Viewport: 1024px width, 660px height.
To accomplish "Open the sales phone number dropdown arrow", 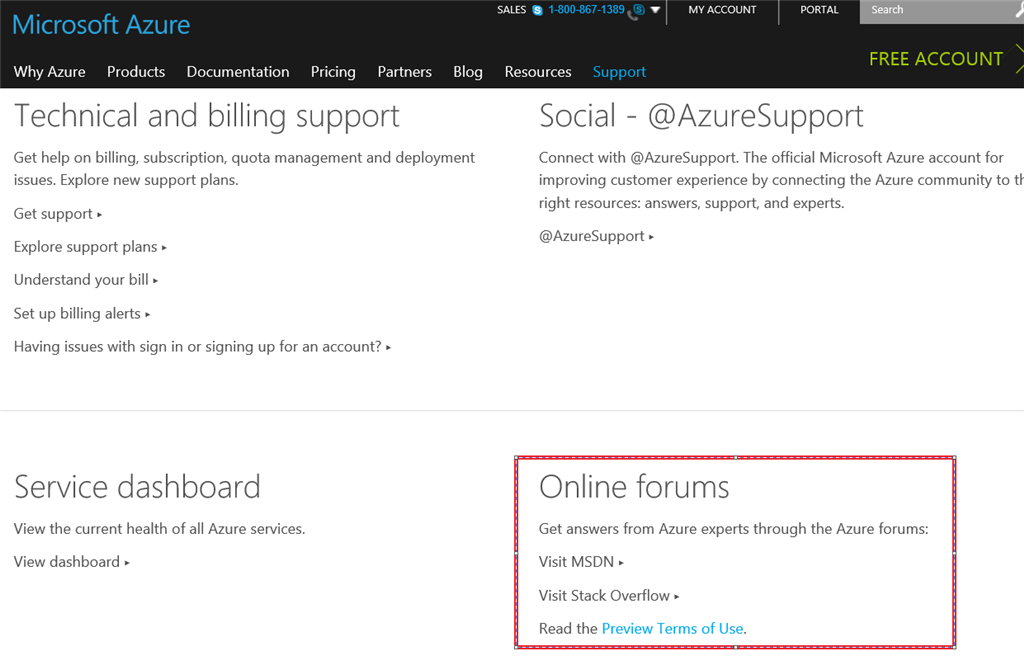I will (655, 10).
